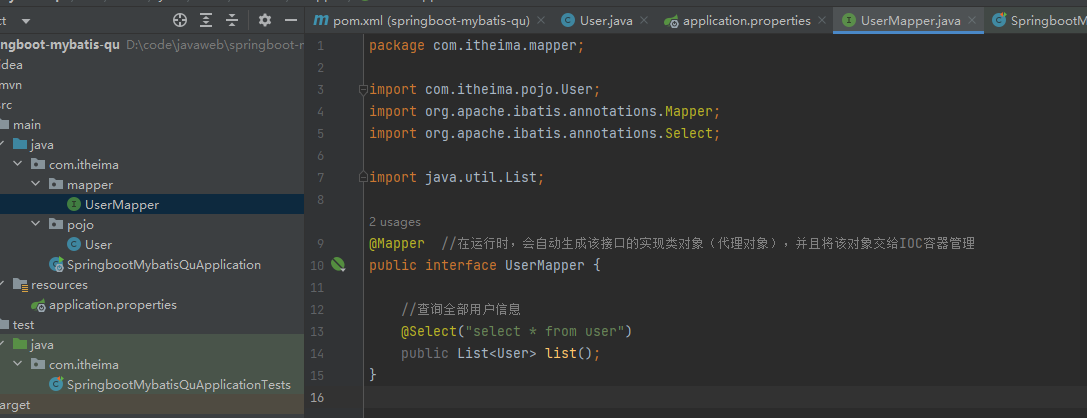Click the Expand All icon in project panel
Image resolution: width=1087 pixels, height=418 pixels.
tap(206, 20)
